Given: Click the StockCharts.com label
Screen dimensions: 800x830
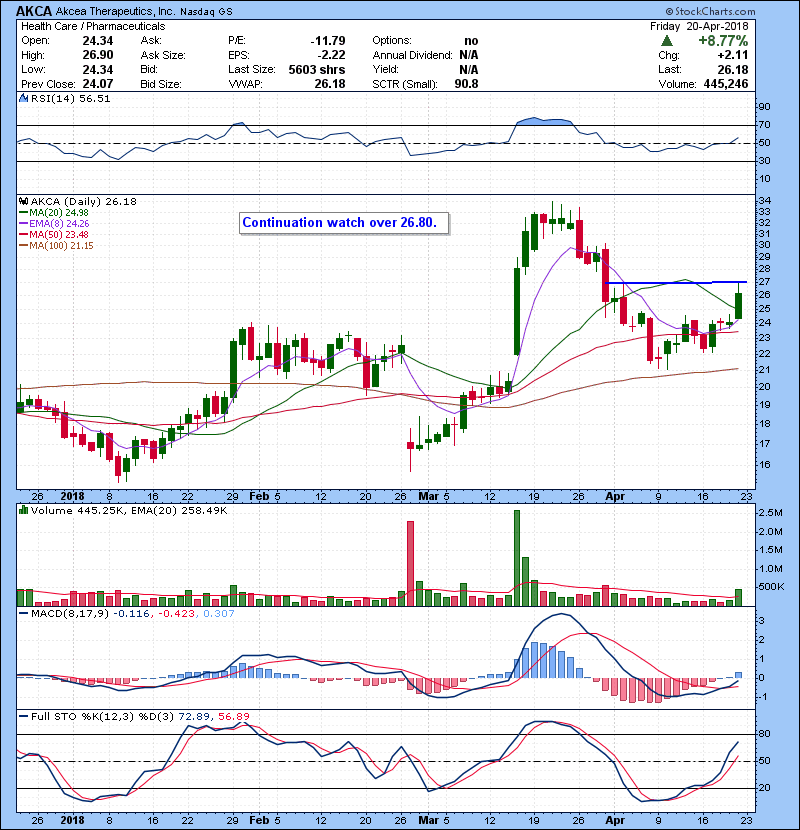Looking at the screenshot, I should [710, 11].
